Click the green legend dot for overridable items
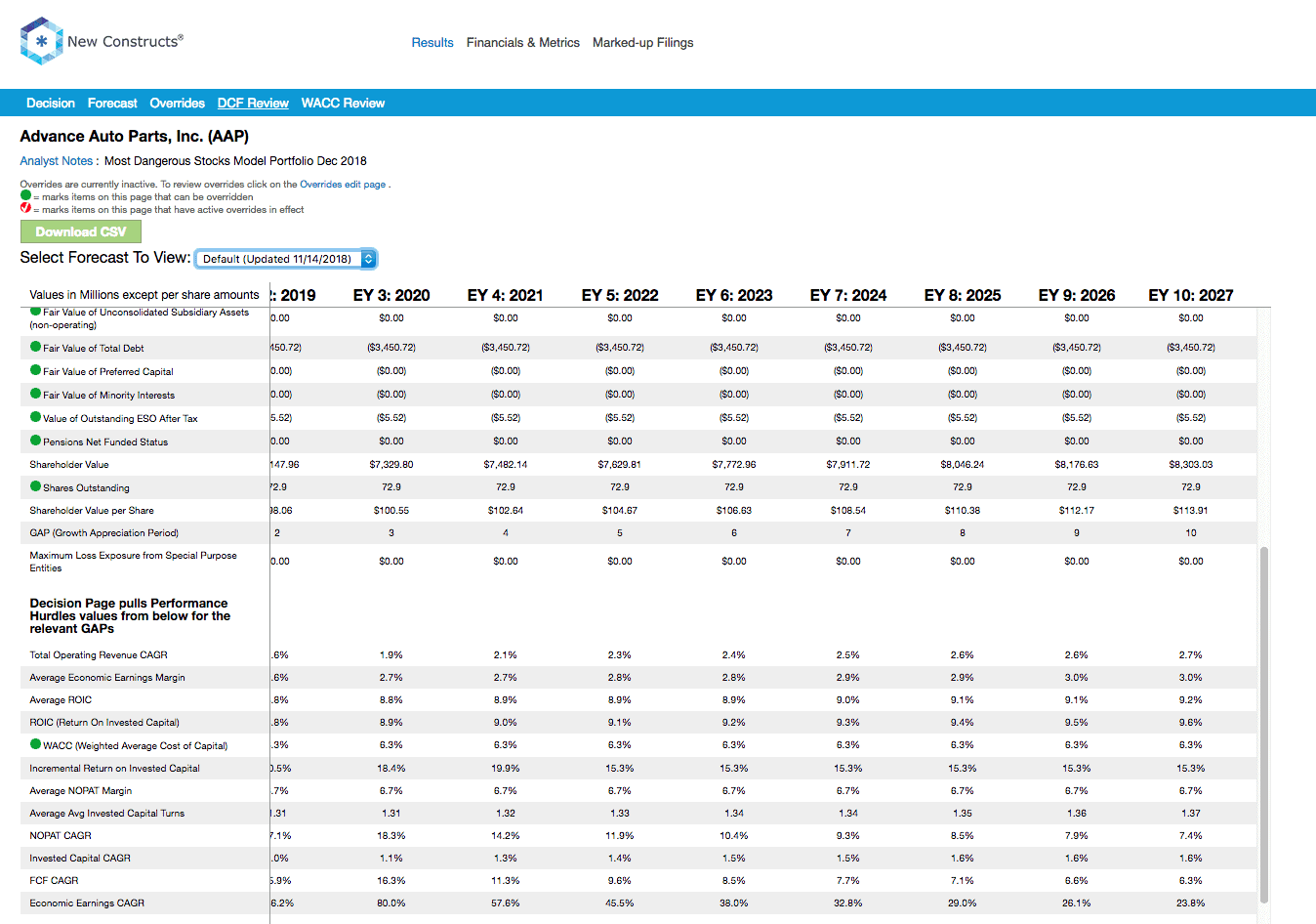 click(x=25, y=195)
